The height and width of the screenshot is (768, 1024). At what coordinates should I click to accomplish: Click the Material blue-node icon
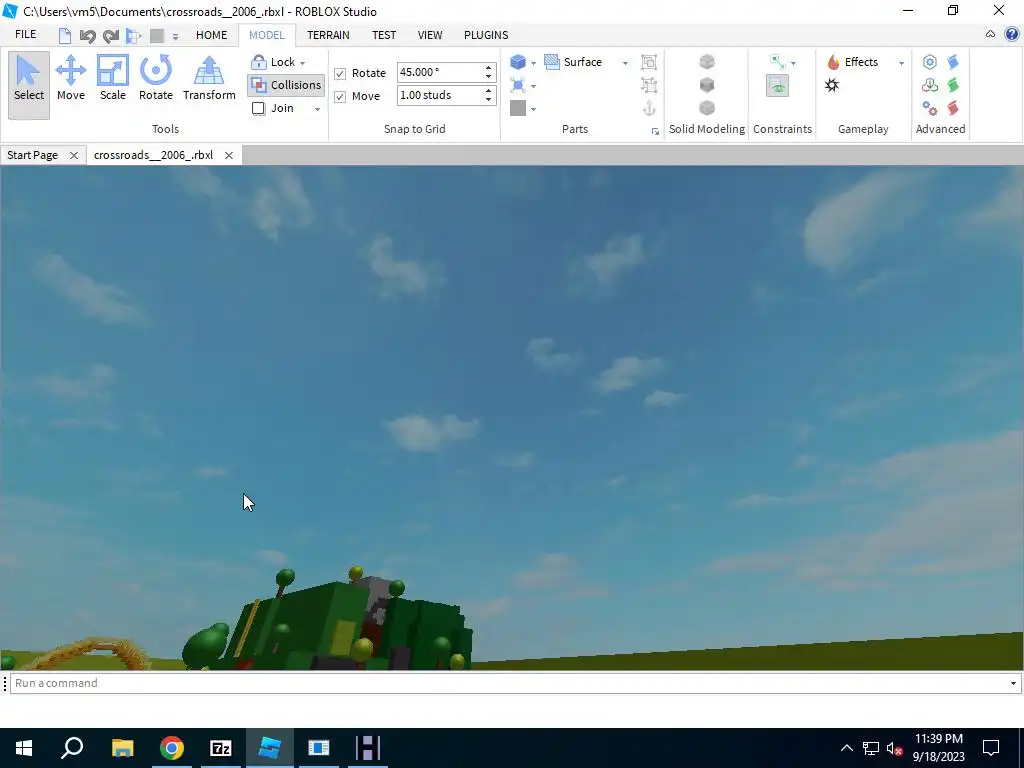(x=518, y=85)
